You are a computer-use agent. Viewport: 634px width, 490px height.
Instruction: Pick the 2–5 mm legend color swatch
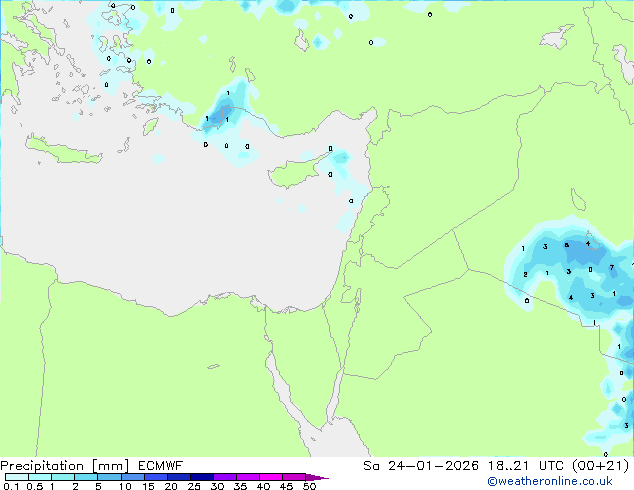point(86,477)
